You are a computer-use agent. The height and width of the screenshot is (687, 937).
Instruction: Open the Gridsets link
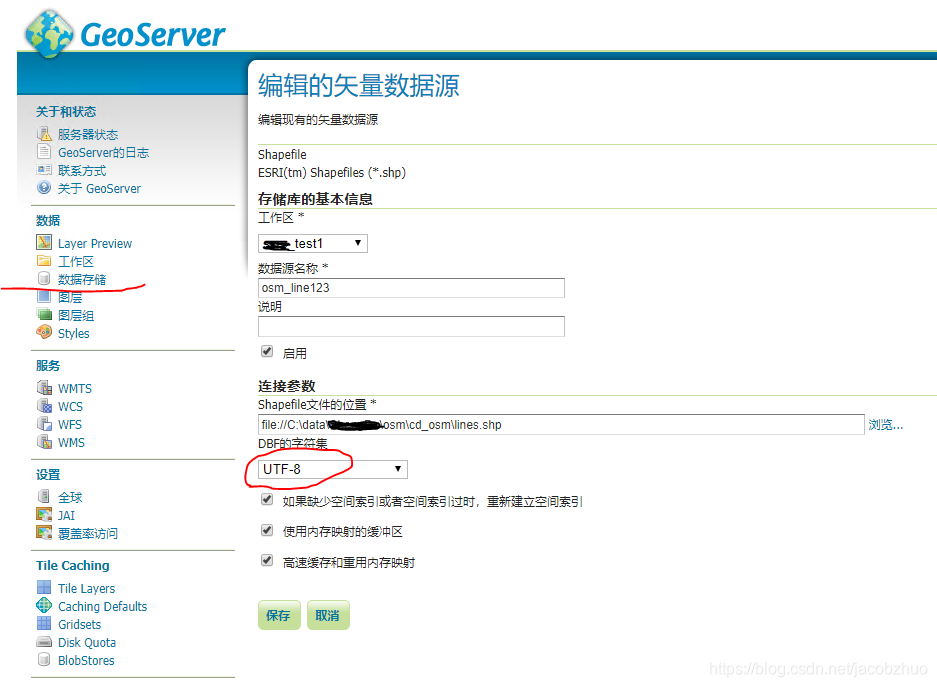point(79,624)
